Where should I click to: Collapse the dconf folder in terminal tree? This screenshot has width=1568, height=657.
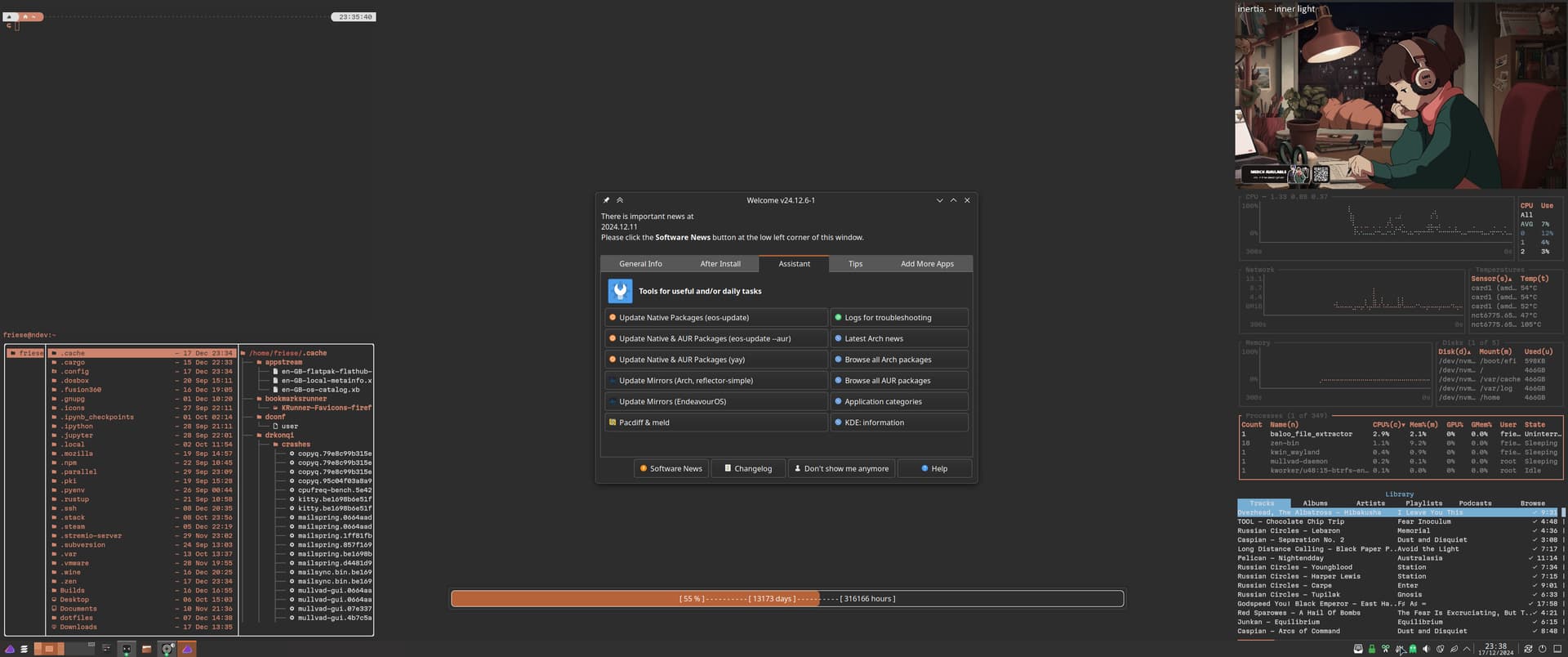coord(270,417)
